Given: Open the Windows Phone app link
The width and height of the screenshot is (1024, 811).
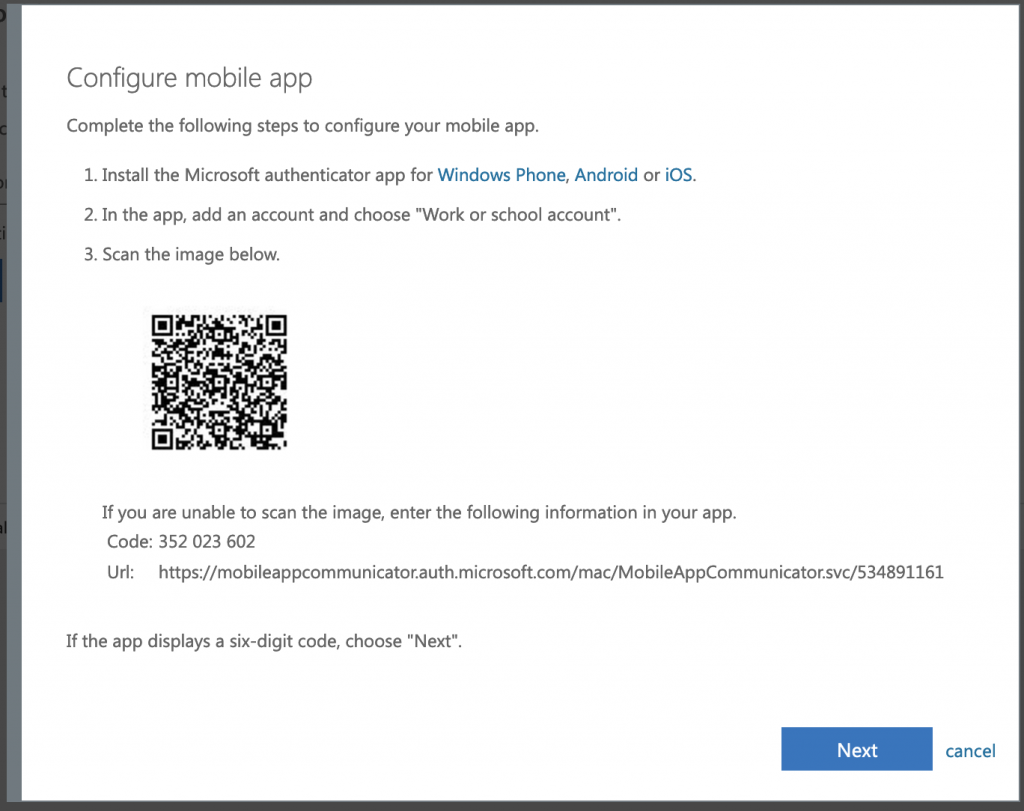Looking at the screenshot, I should click(x=501, y=175).
